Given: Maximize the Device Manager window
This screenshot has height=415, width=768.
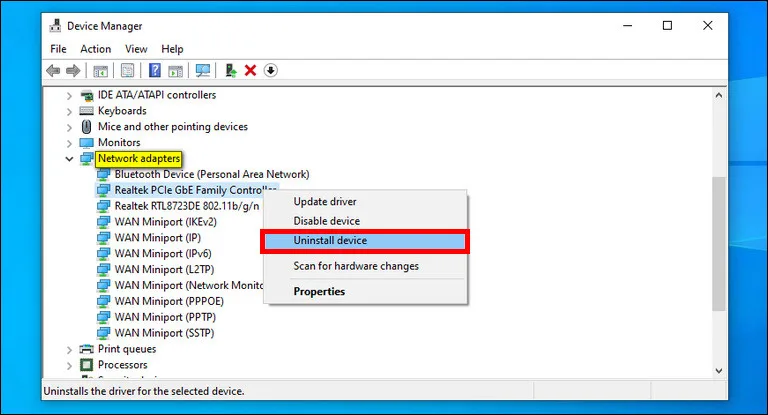Looking at the screenshot, I should (667, 25).
